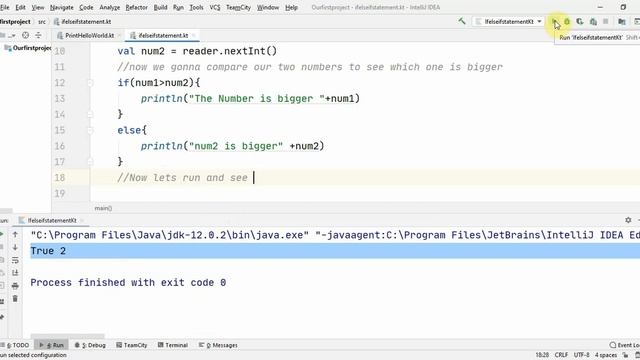The image size is (640, 360).
Task: Open the Help menu
Action: coord(291,7)
